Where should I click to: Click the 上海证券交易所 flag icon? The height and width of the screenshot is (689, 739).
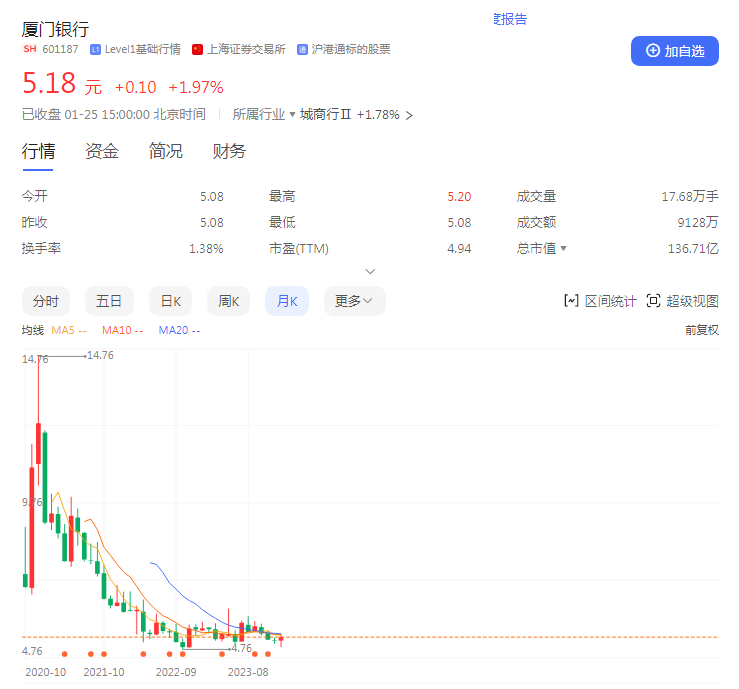coord(197,49)
